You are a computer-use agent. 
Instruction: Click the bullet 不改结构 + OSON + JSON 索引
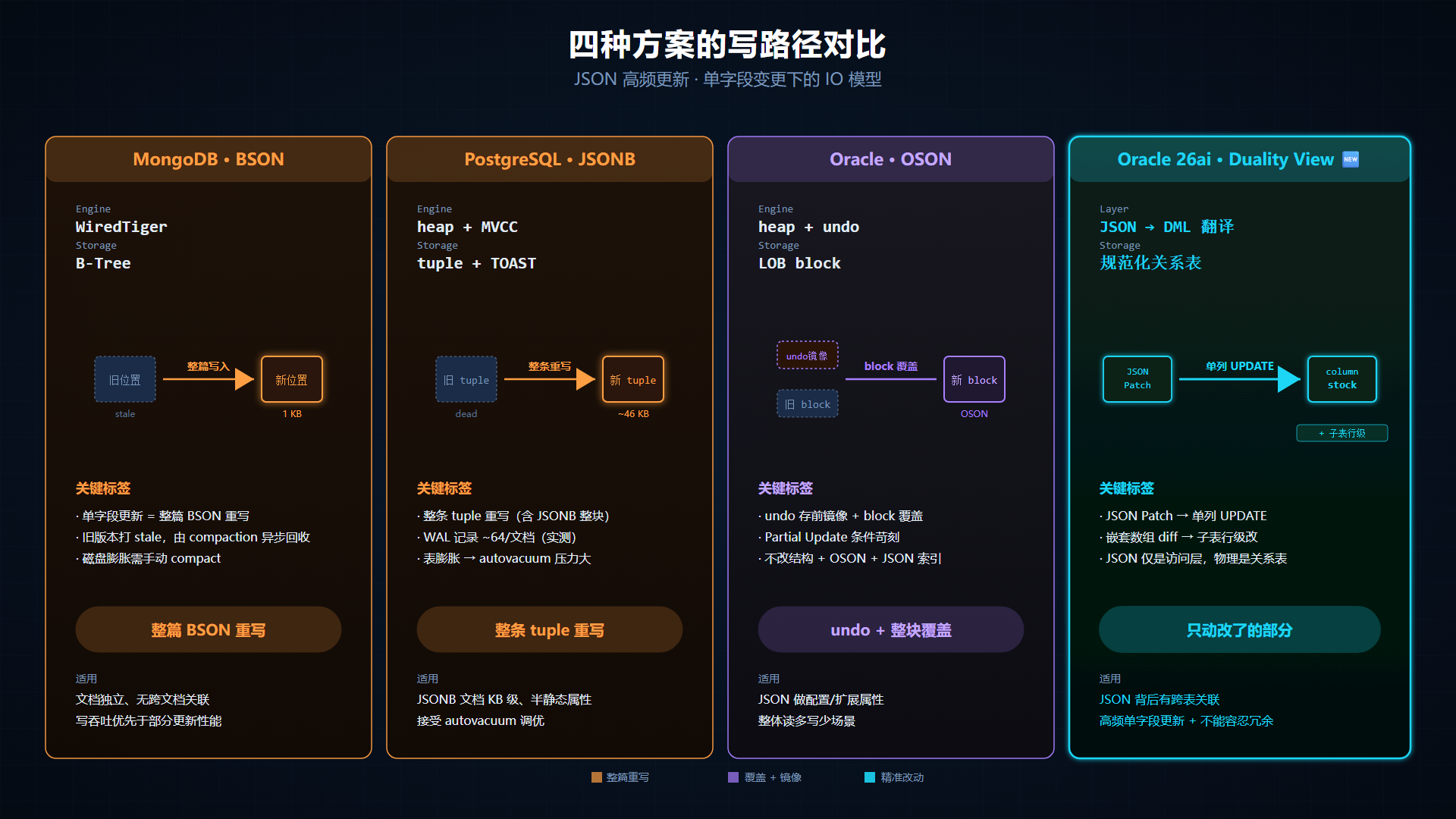[x=849, y=559]
